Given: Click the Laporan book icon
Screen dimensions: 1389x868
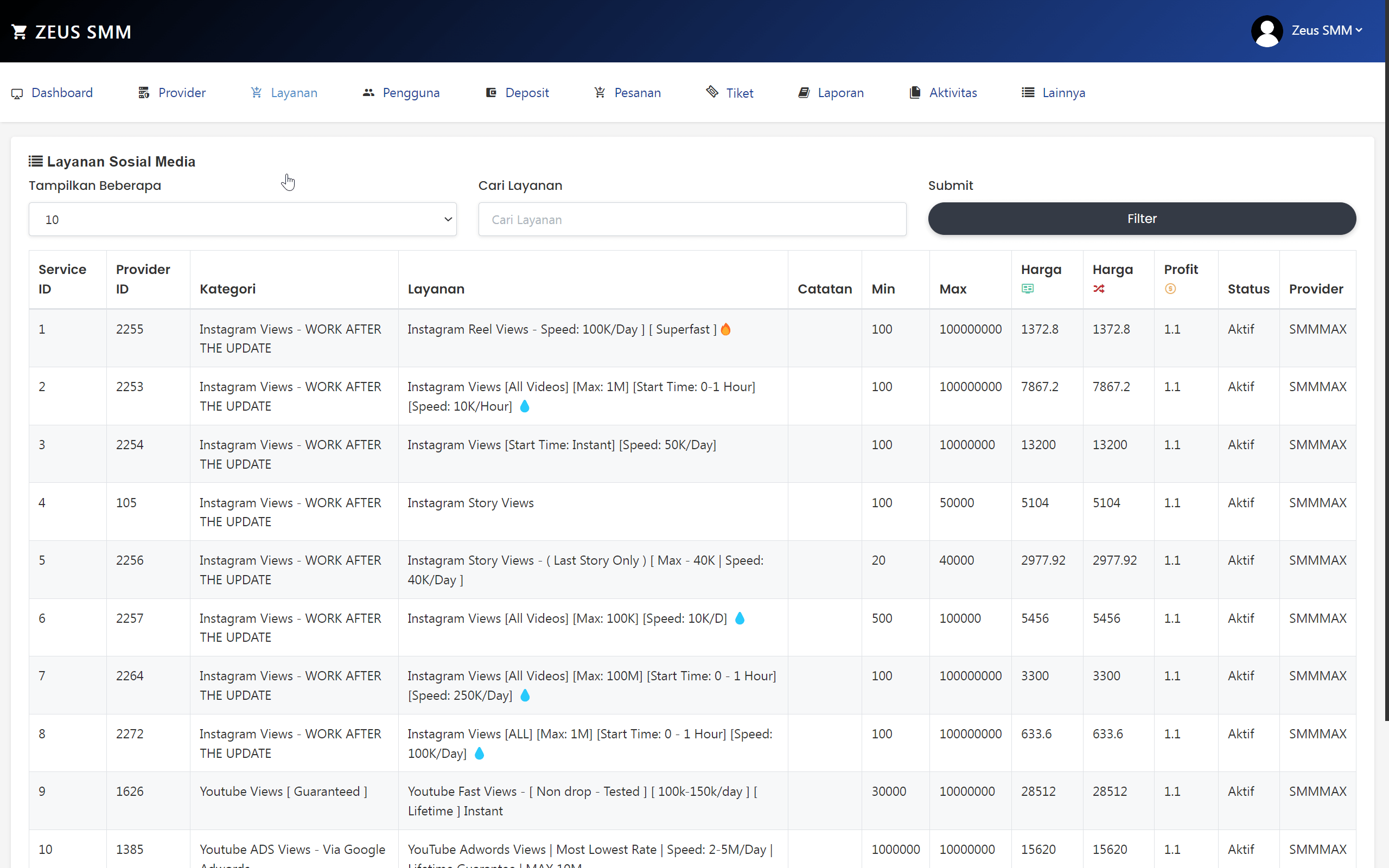Looking at the screenshot, I should point(804,92).
